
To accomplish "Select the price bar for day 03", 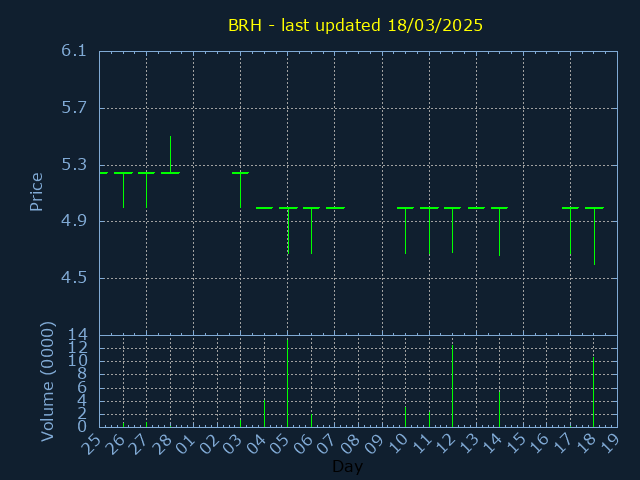I will click(240, 190).
